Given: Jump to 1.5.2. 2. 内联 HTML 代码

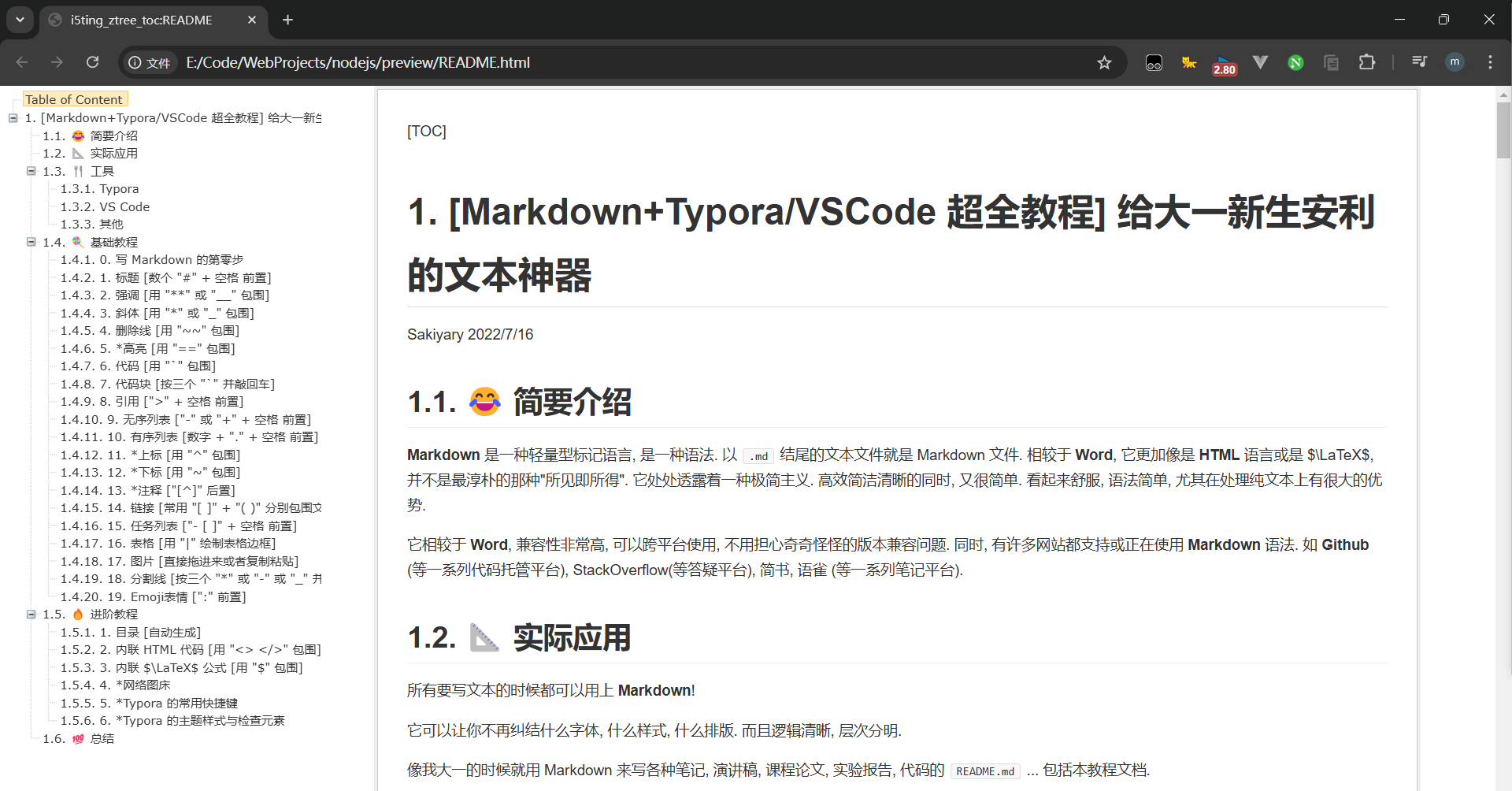Looking at the screenshot, I should coord(191,650).
